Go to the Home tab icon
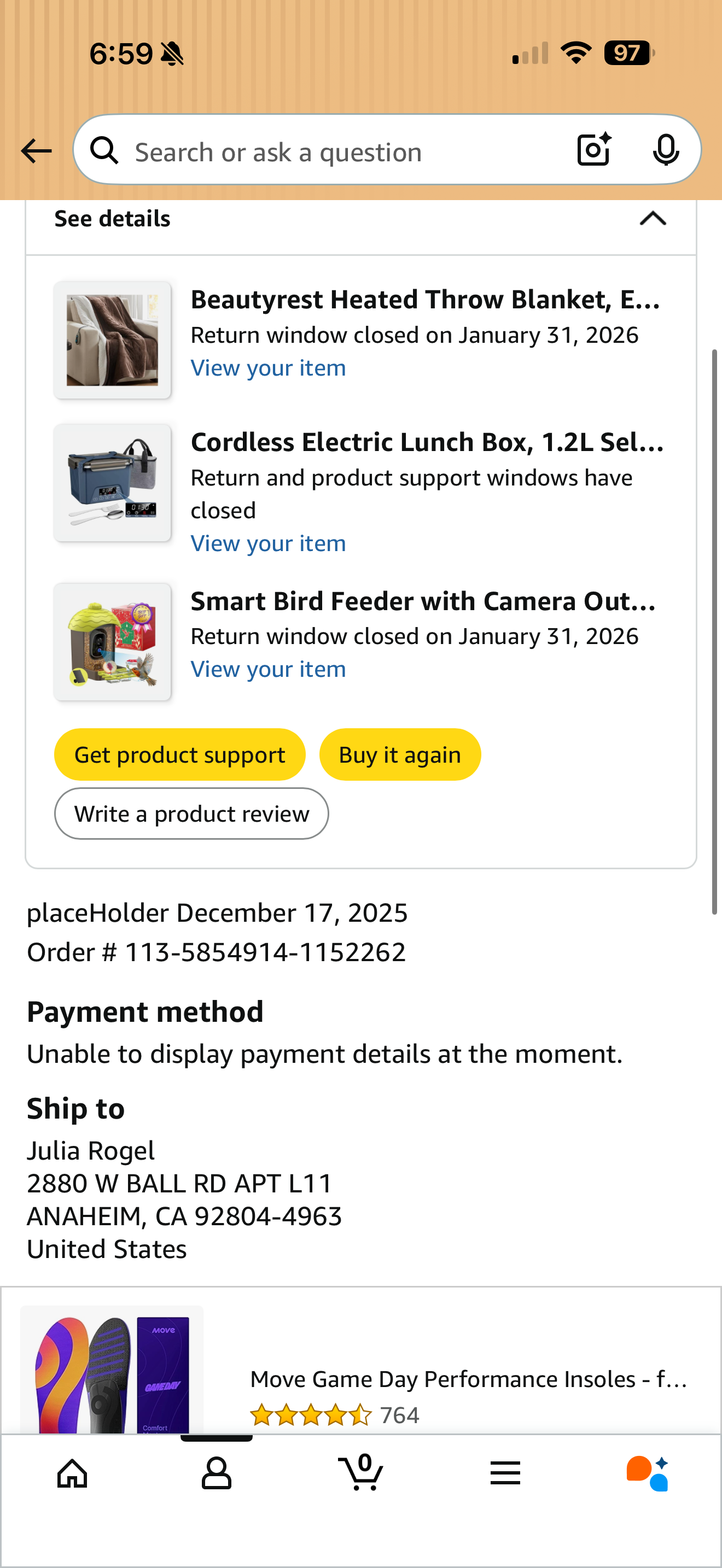This screenshot has height=1568, width=722. click(72, 1473)
